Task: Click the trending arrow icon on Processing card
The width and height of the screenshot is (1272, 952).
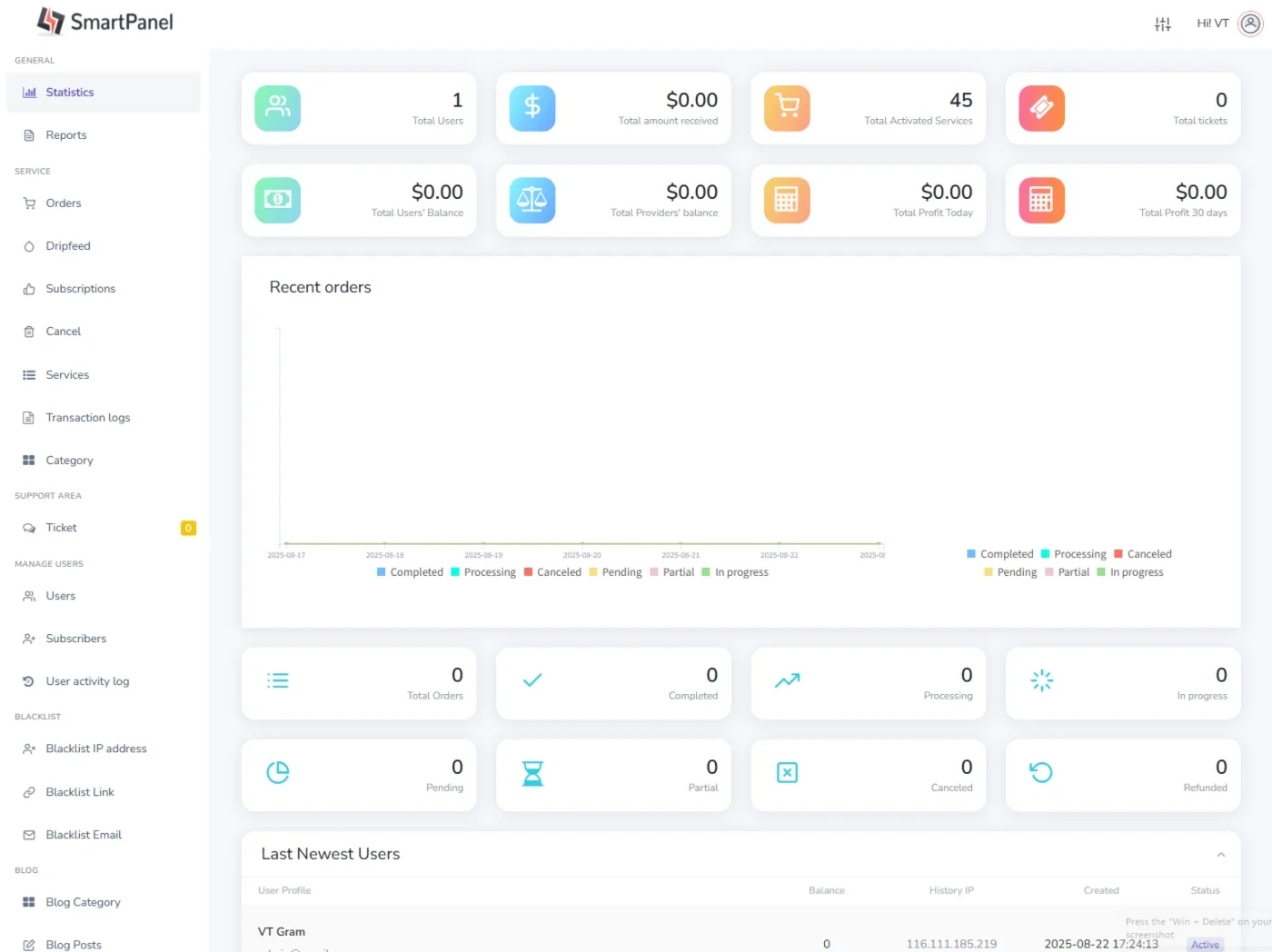Action: coord(787,680)
